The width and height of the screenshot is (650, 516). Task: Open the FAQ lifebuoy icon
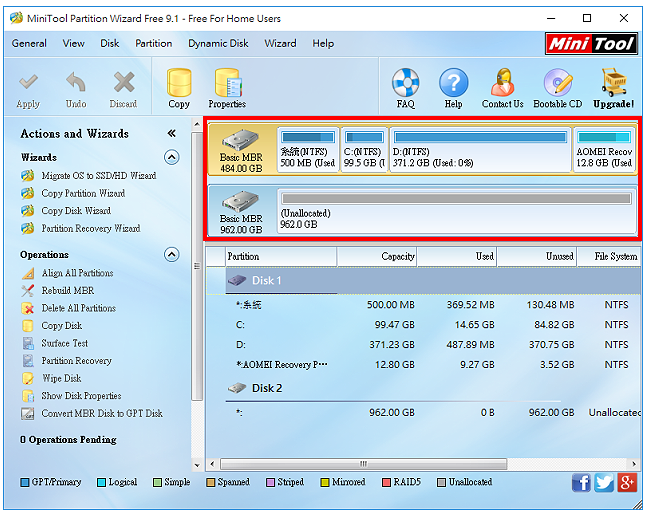point(405,82)
